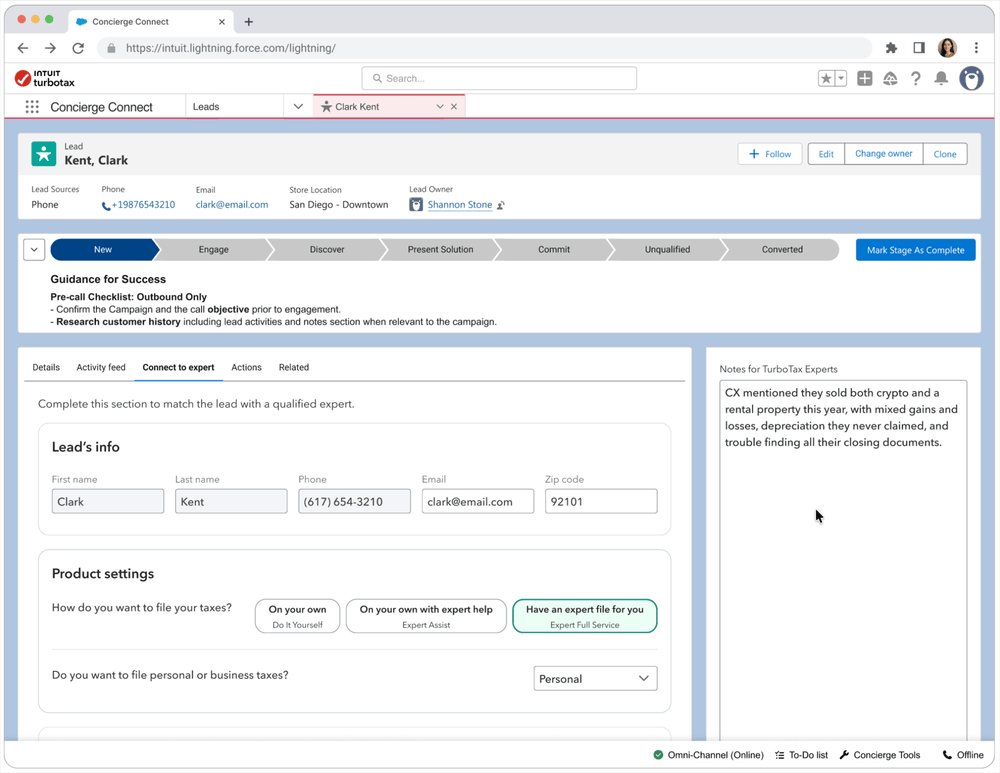This screenshot has width=1000, height=773.
Task: Click the Notes for TurboTax Experts textarea
Action: 843,560
